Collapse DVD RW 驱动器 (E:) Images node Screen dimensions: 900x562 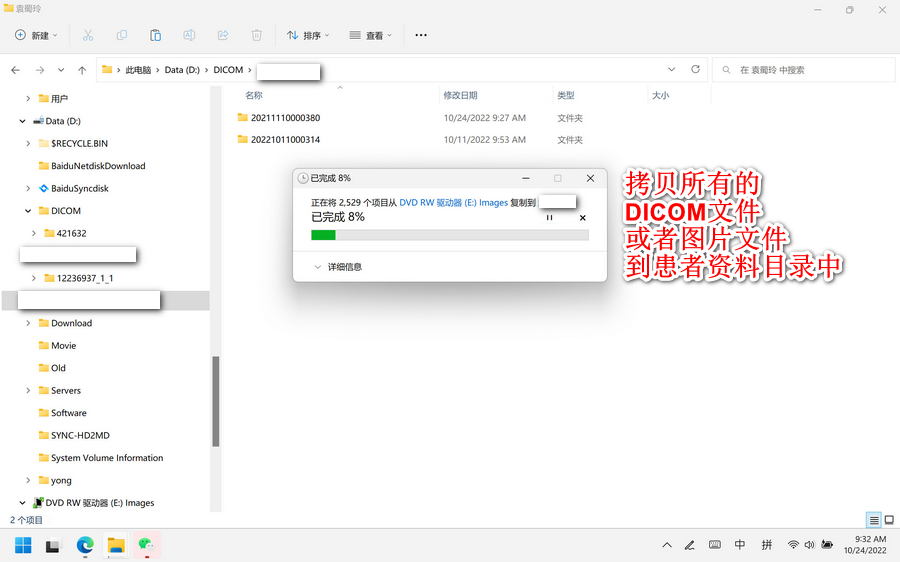pos(22,503)
